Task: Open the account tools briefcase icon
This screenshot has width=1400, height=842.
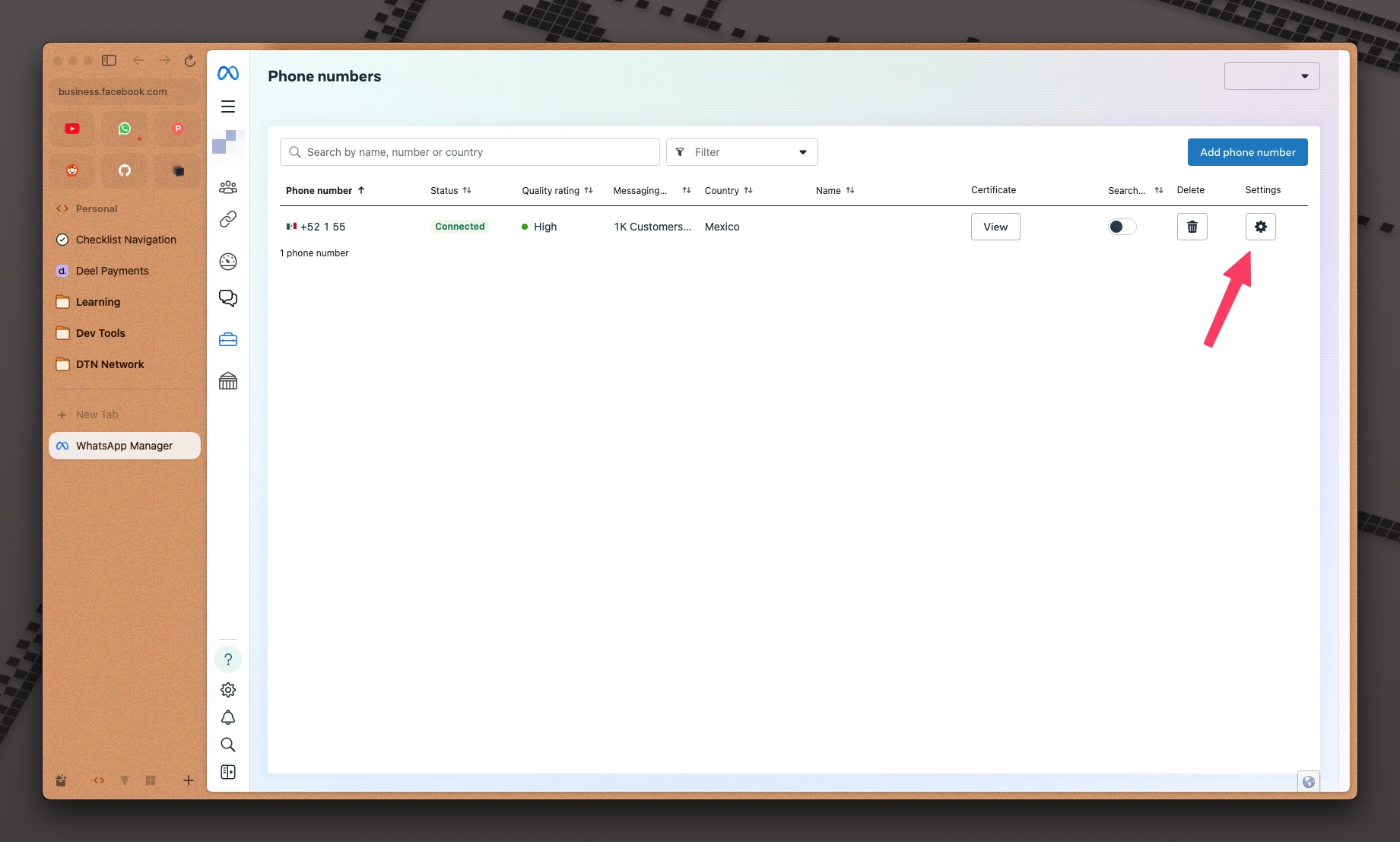Action: (228, 339)
